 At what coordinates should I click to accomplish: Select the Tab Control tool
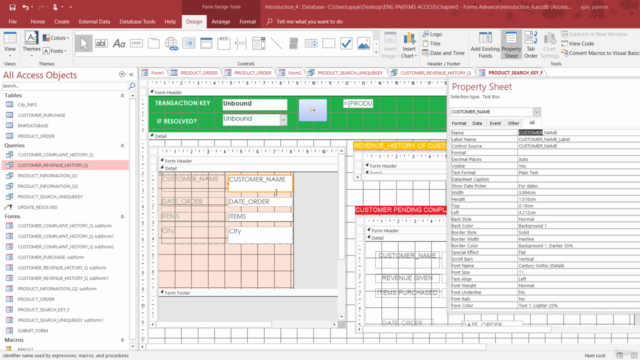click(x=154, y=43)
